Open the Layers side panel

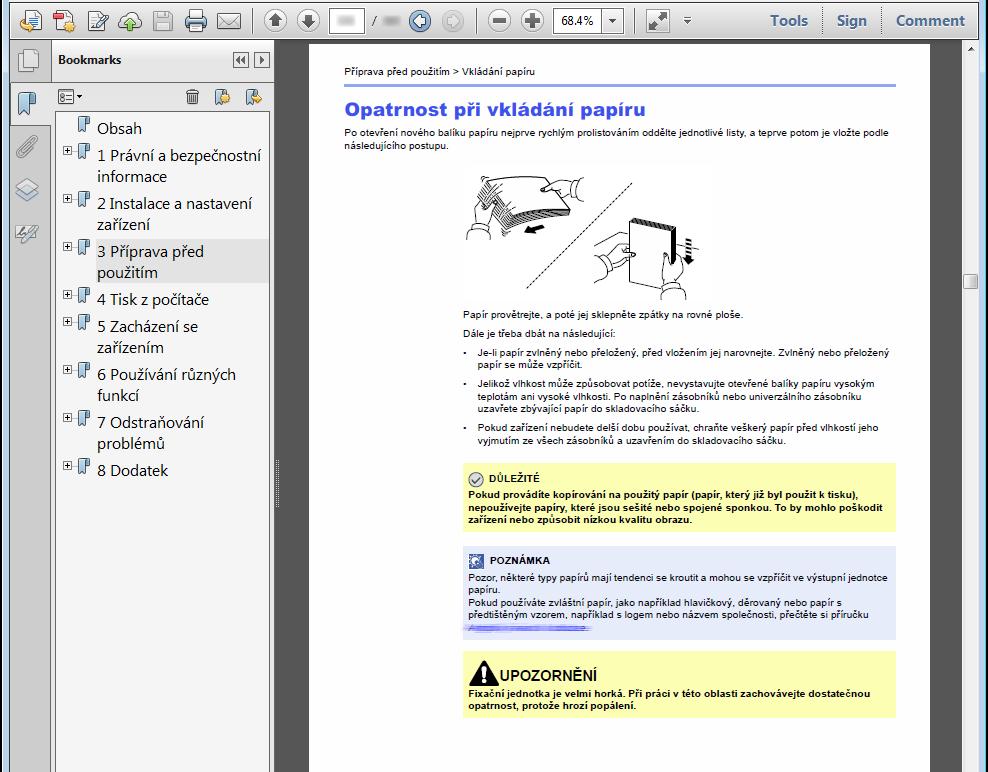tap(27, 190)
